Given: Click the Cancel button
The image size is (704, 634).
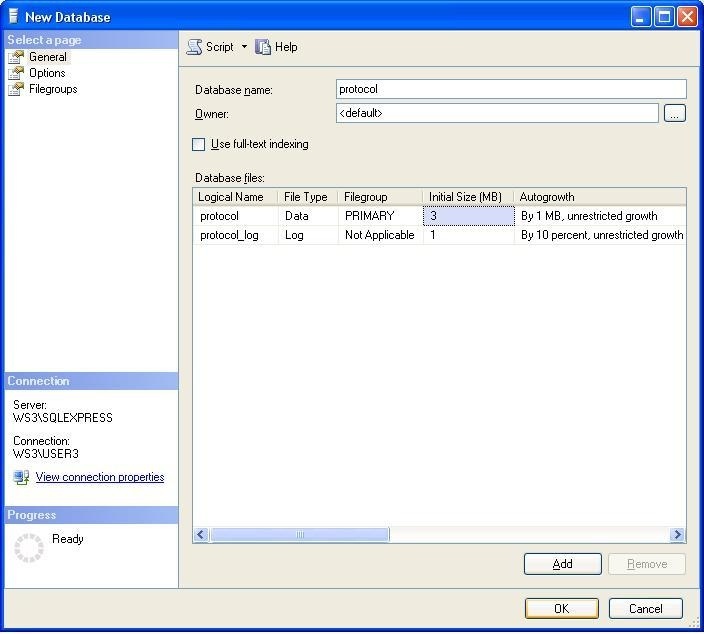Looking at the screenshot, I should [646, 609].
